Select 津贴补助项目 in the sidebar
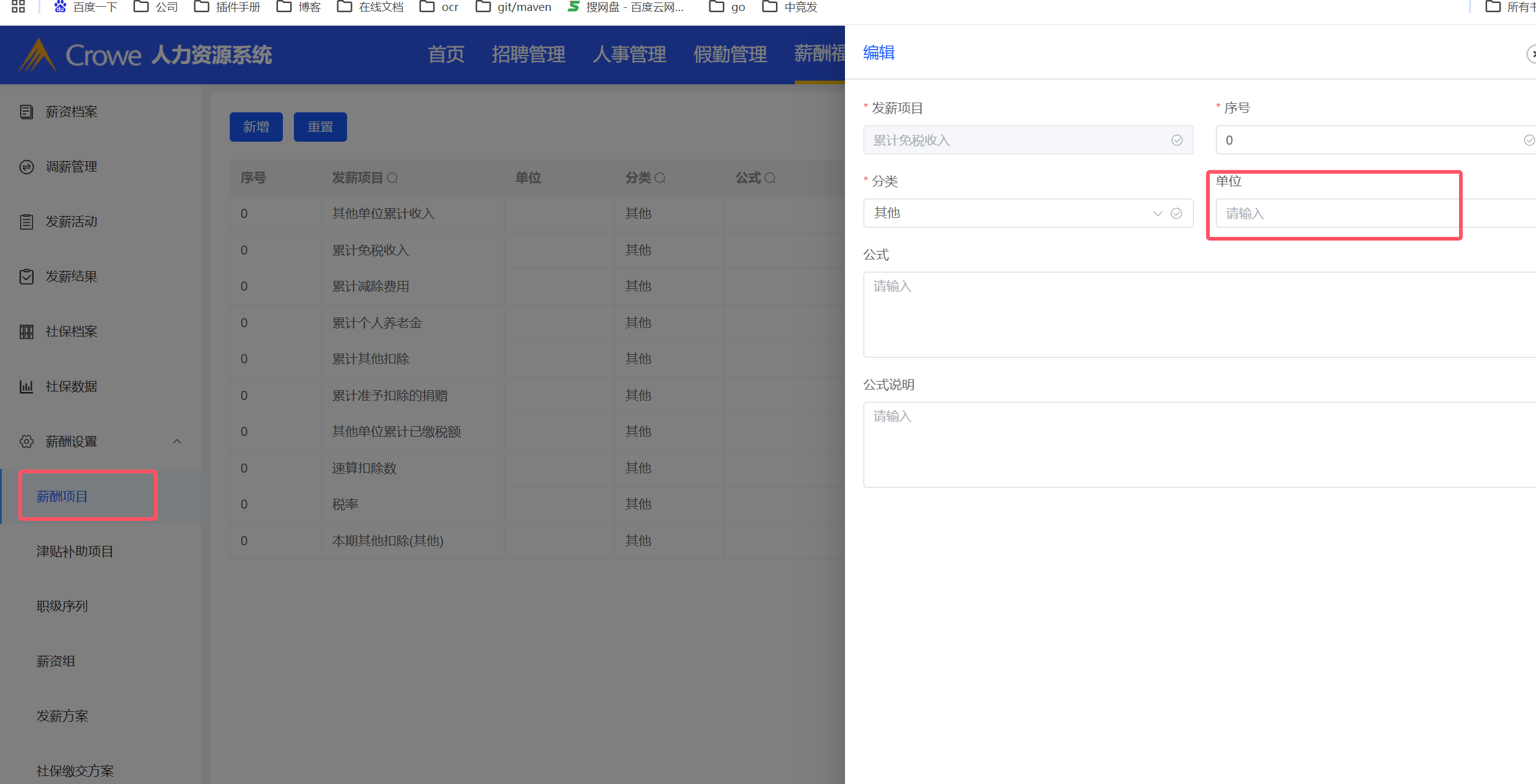The width and height of the screenshot is (1536, 784). pyautogui.click(x=75, y=551)
